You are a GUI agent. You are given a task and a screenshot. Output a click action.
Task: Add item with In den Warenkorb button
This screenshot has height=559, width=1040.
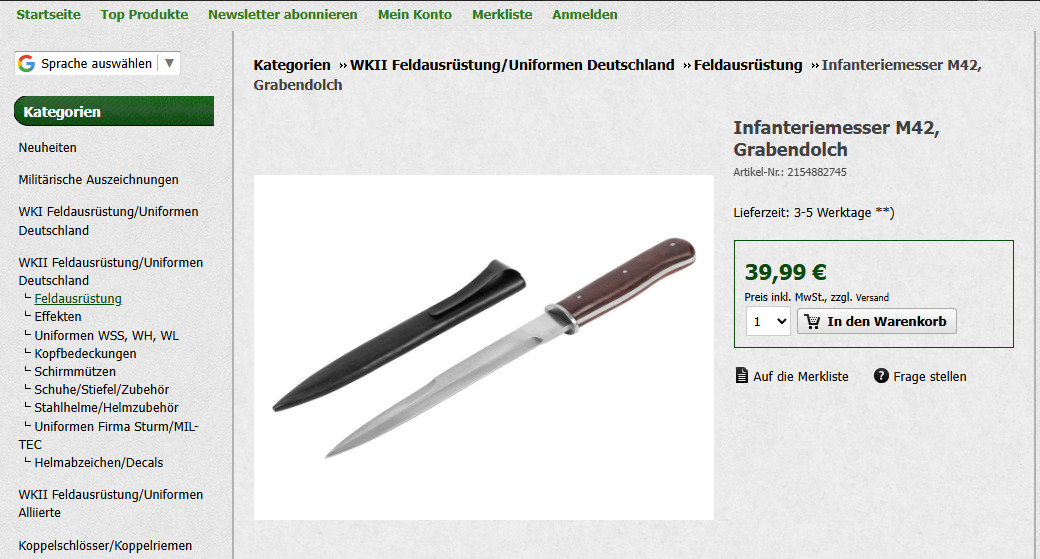[x=877, y=322]
